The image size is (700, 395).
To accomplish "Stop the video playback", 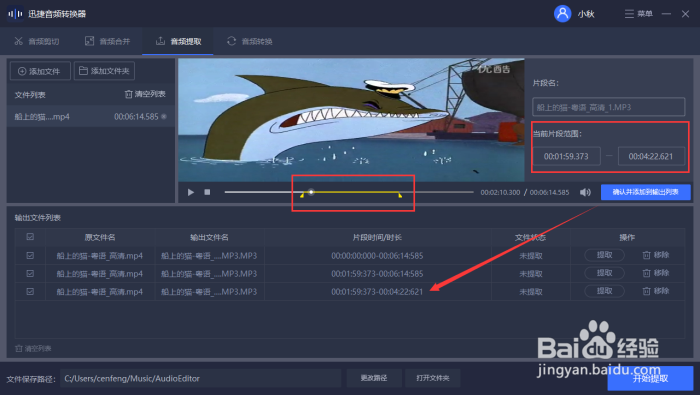I will (x=207, y=192).
